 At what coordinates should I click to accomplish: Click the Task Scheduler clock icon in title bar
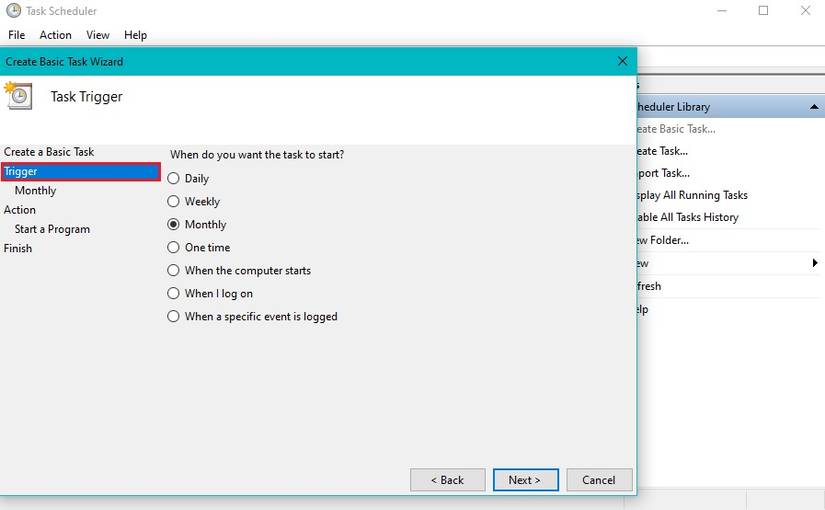click(x=14, y=11)
